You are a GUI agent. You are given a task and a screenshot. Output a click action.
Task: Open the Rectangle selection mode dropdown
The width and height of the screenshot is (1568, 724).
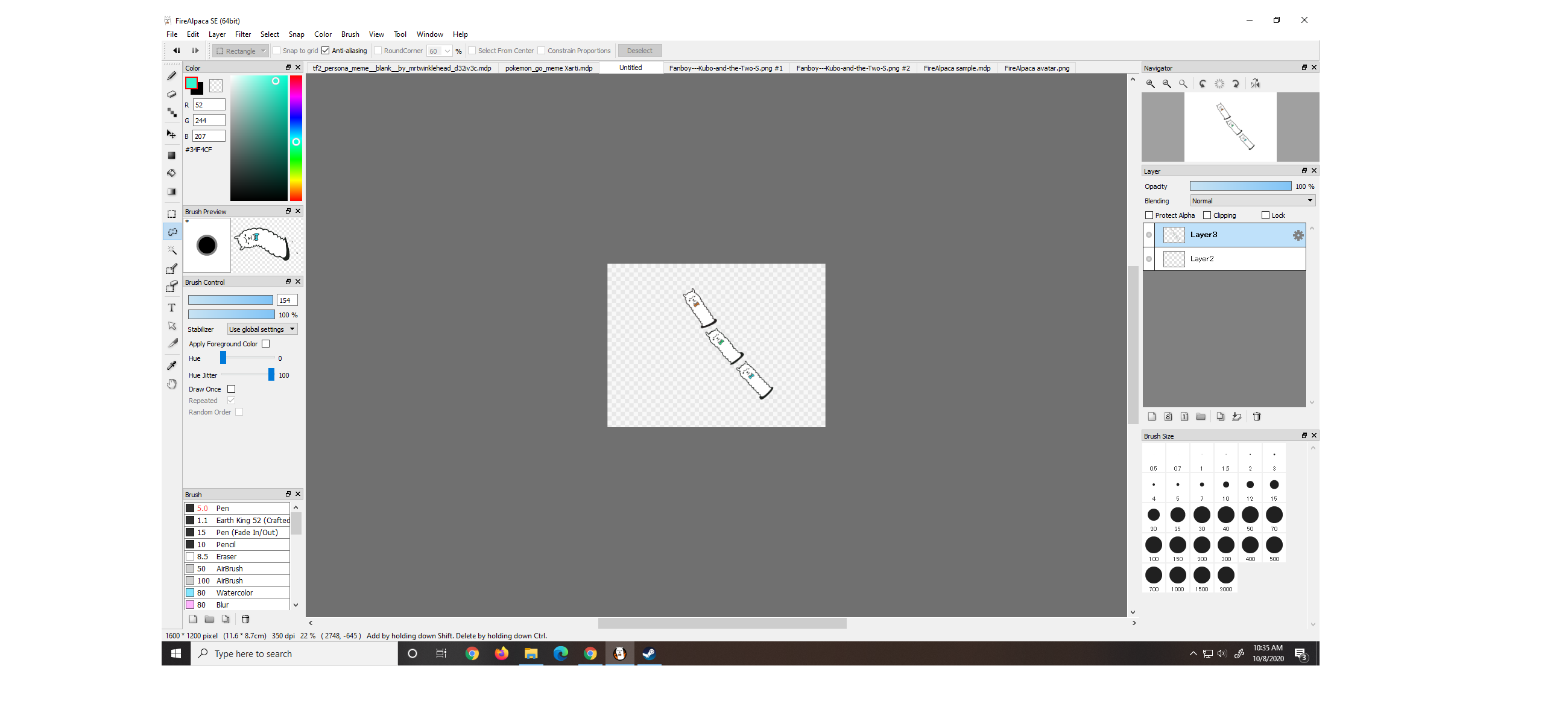pyautogui.click(x=241, y=51)
